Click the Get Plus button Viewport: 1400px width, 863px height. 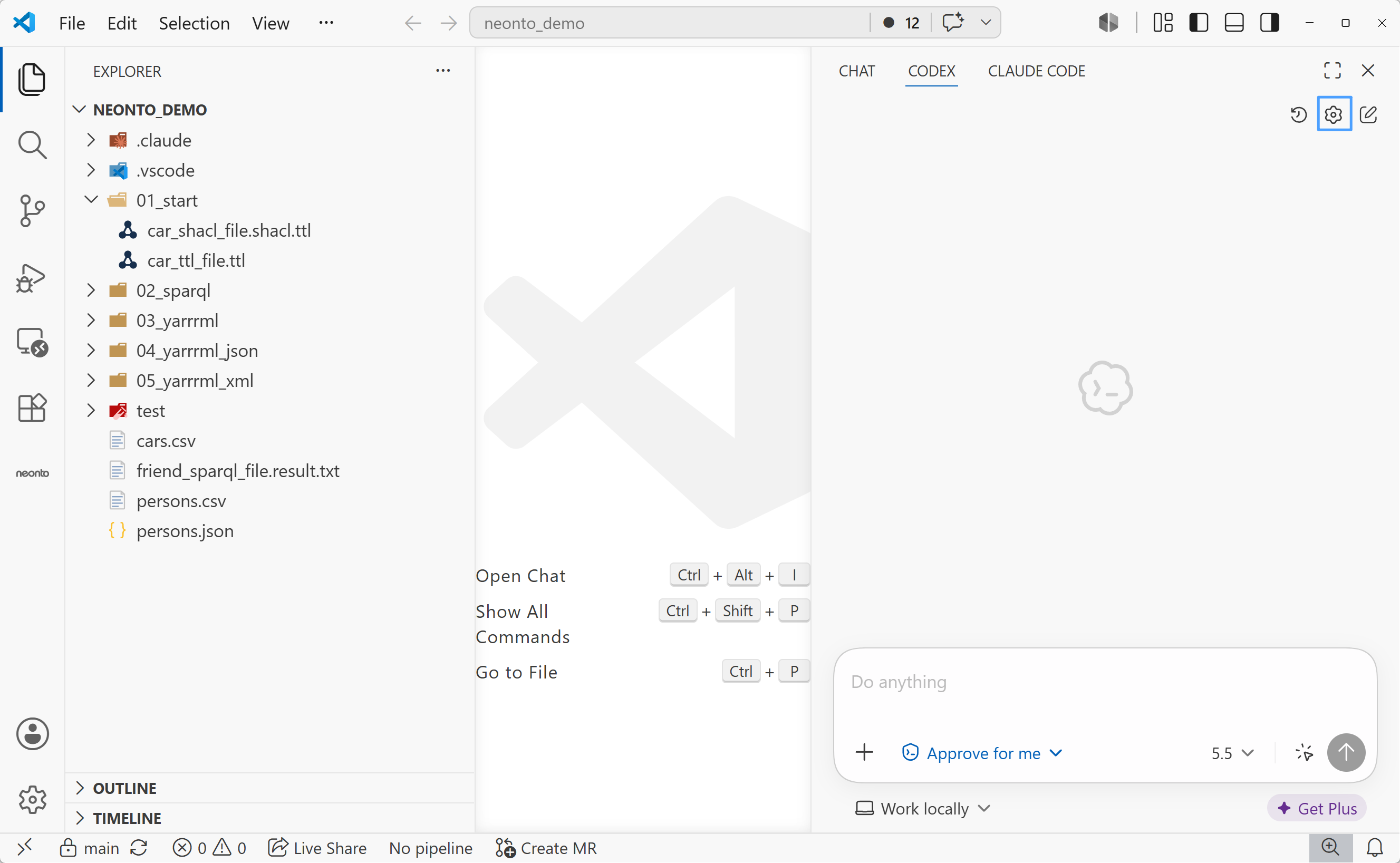click(1317, 808)
